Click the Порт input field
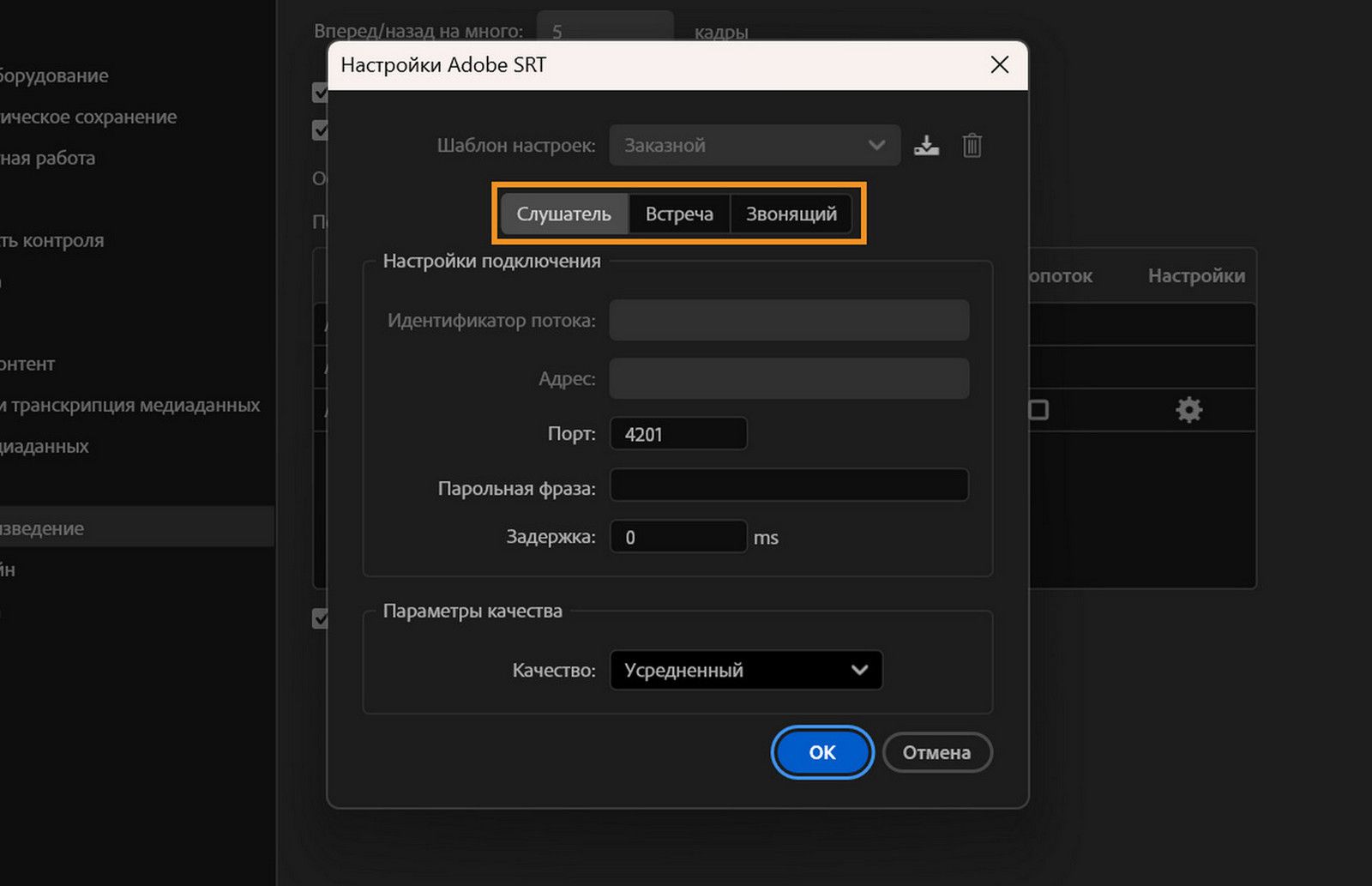Image resolution: width=1372 pixels, height=886 pixels. click(678, 434)
